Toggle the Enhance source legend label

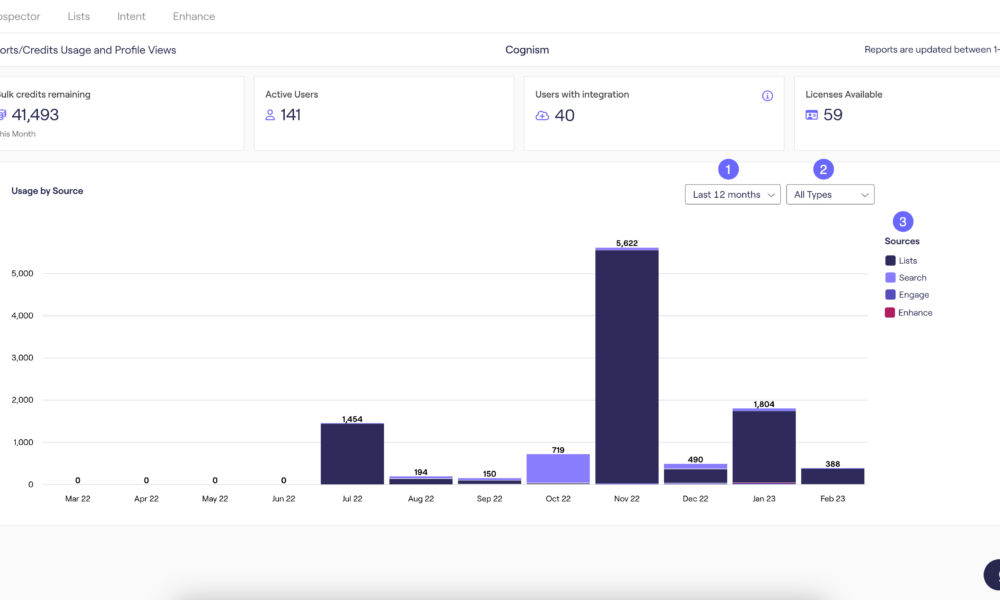pyautogui.click(x=915, y=312)
